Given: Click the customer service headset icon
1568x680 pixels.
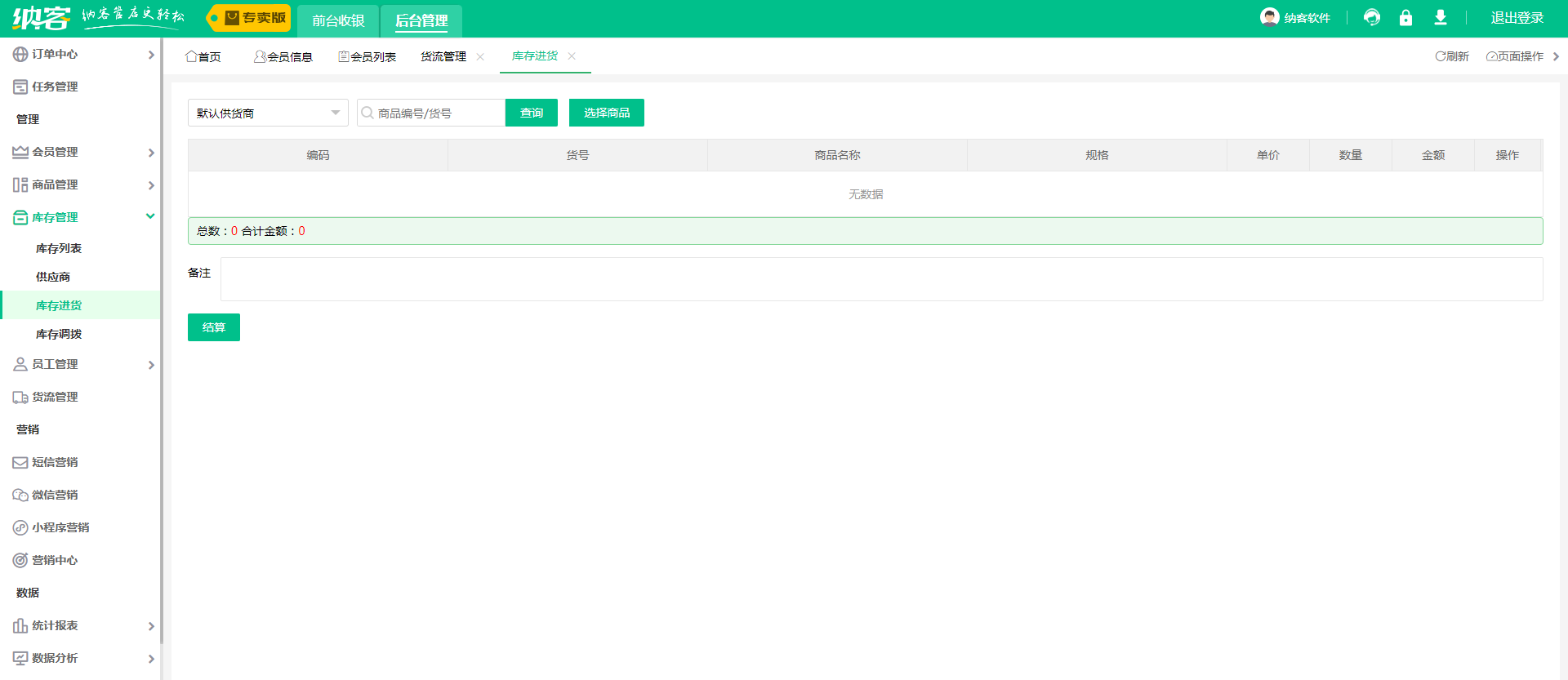Looking at the screenshot, I should coord(1372,18).
